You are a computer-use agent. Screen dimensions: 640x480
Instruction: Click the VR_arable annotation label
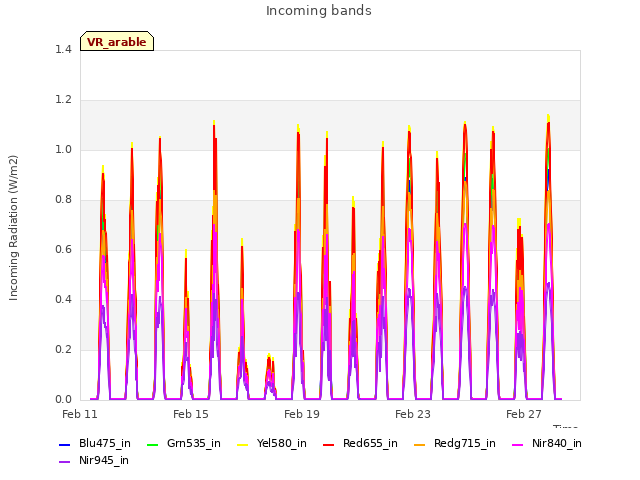117,42
